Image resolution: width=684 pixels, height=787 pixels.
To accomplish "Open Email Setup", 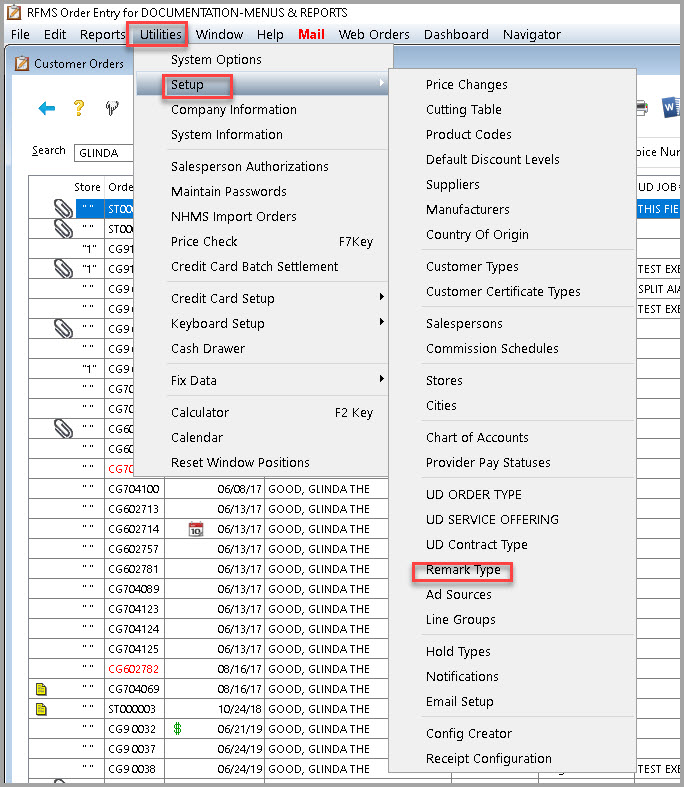I will [x=459, y=702].
